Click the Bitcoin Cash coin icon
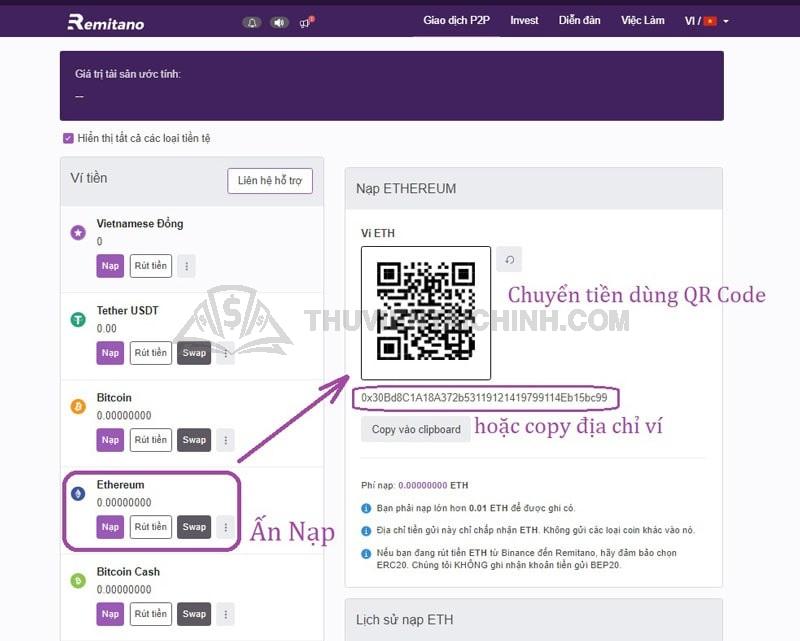 [78, 581]
